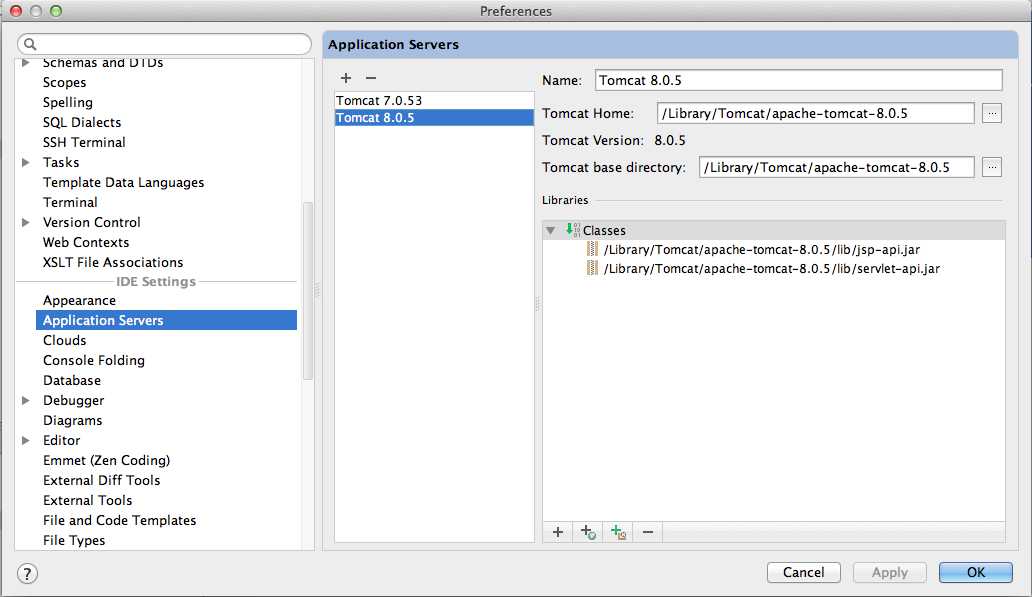Click the Editor settings label
Viewport: 1032px width, 597px height.
(62, 440)
